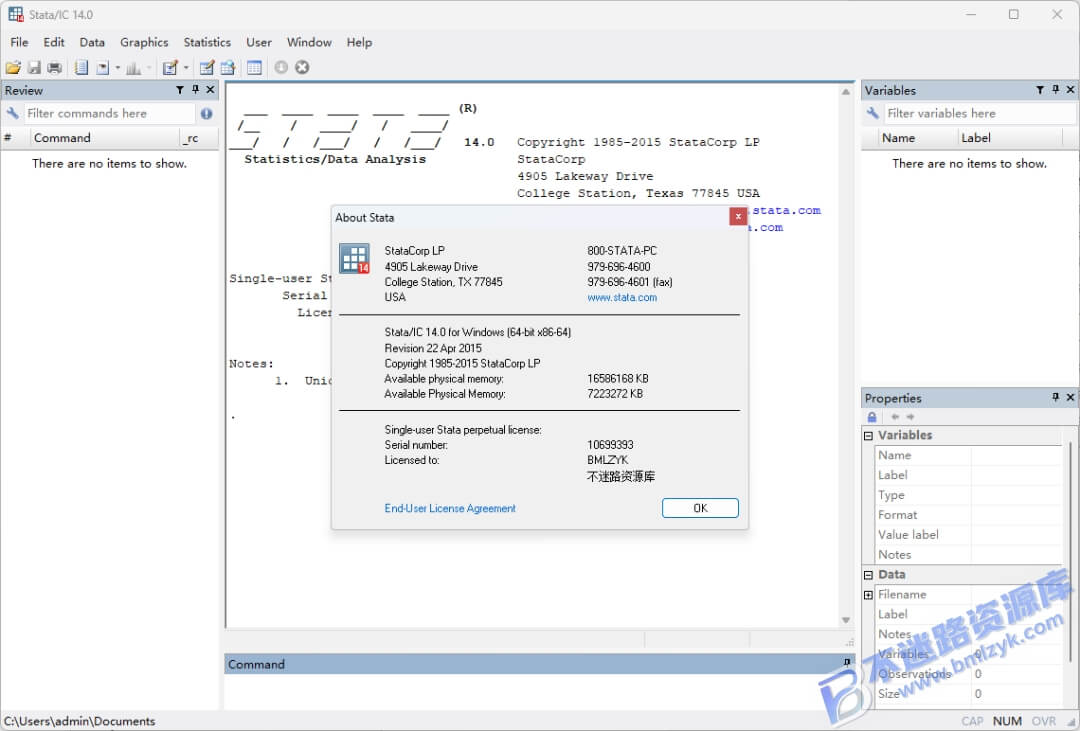
Task: Click the Break X circle toolbar icon
Action: pyautogui.click(x=302, y=67)
